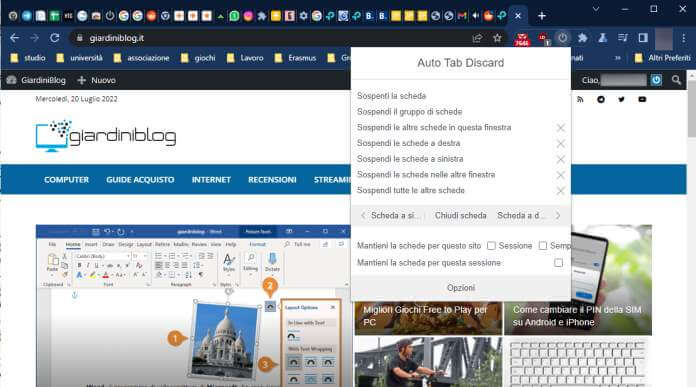Click the 'Chiudi scheda' button
696x387 pixels.
[460, 216]
